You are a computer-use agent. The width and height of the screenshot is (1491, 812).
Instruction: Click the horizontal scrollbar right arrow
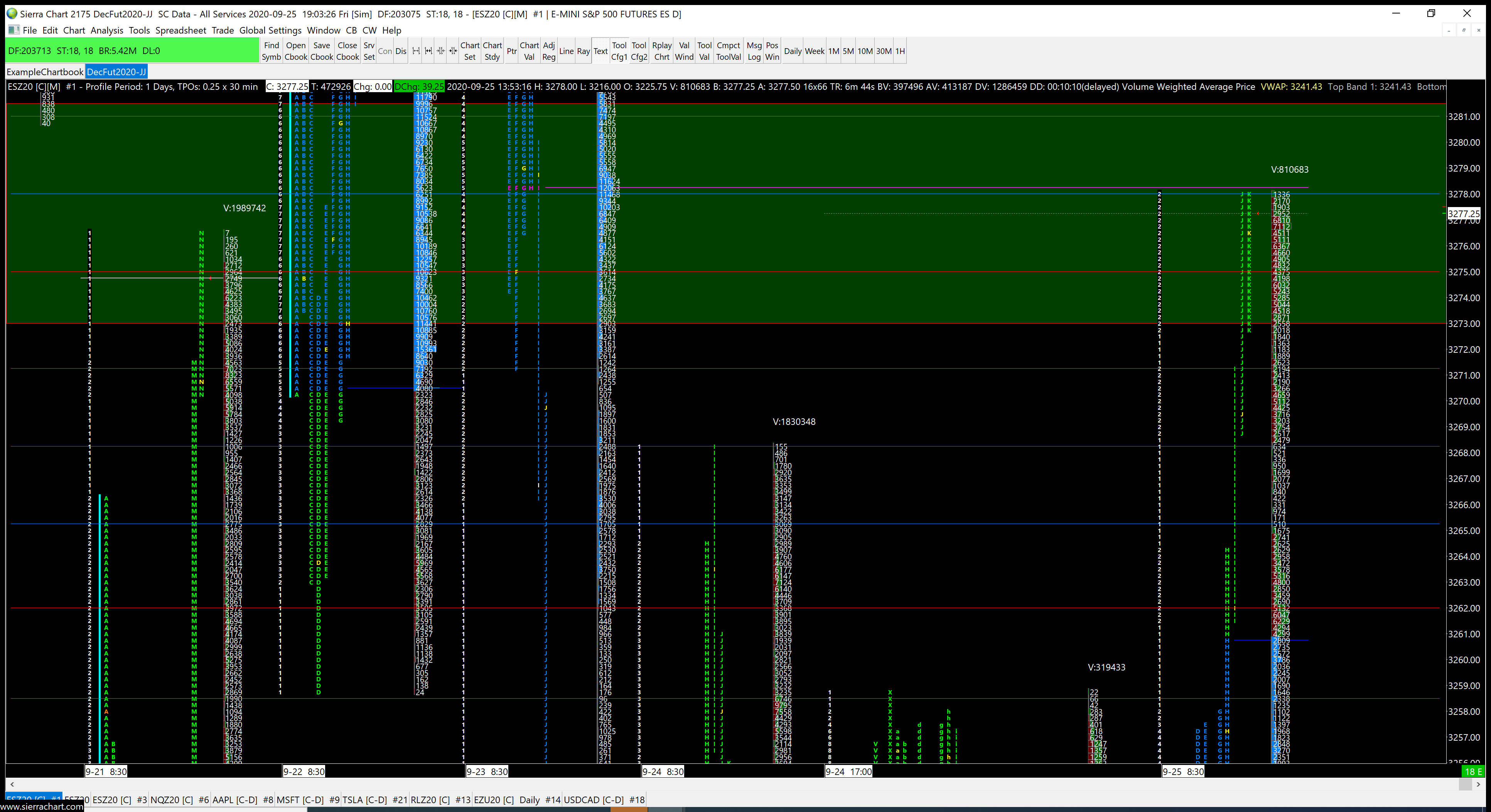tap(1478, 784)
